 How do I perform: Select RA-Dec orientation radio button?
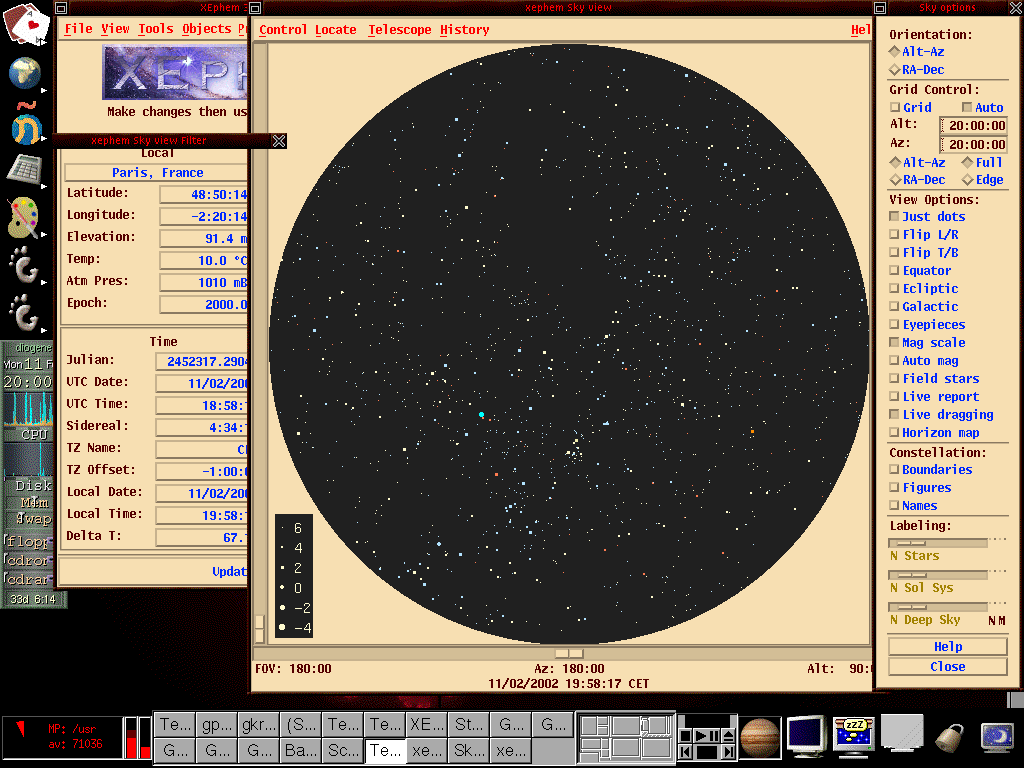click(894, 70)
